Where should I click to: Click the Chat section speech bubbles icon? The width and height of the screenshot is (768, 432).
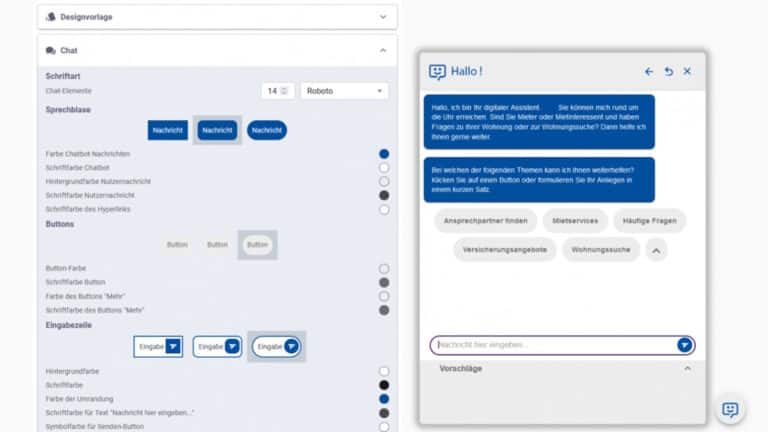(50, 50)
